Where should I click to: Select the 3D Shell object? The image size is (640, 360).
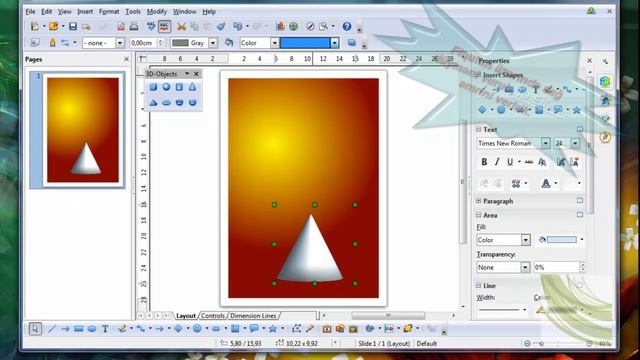pyautogui.click(x=179, y=102)
